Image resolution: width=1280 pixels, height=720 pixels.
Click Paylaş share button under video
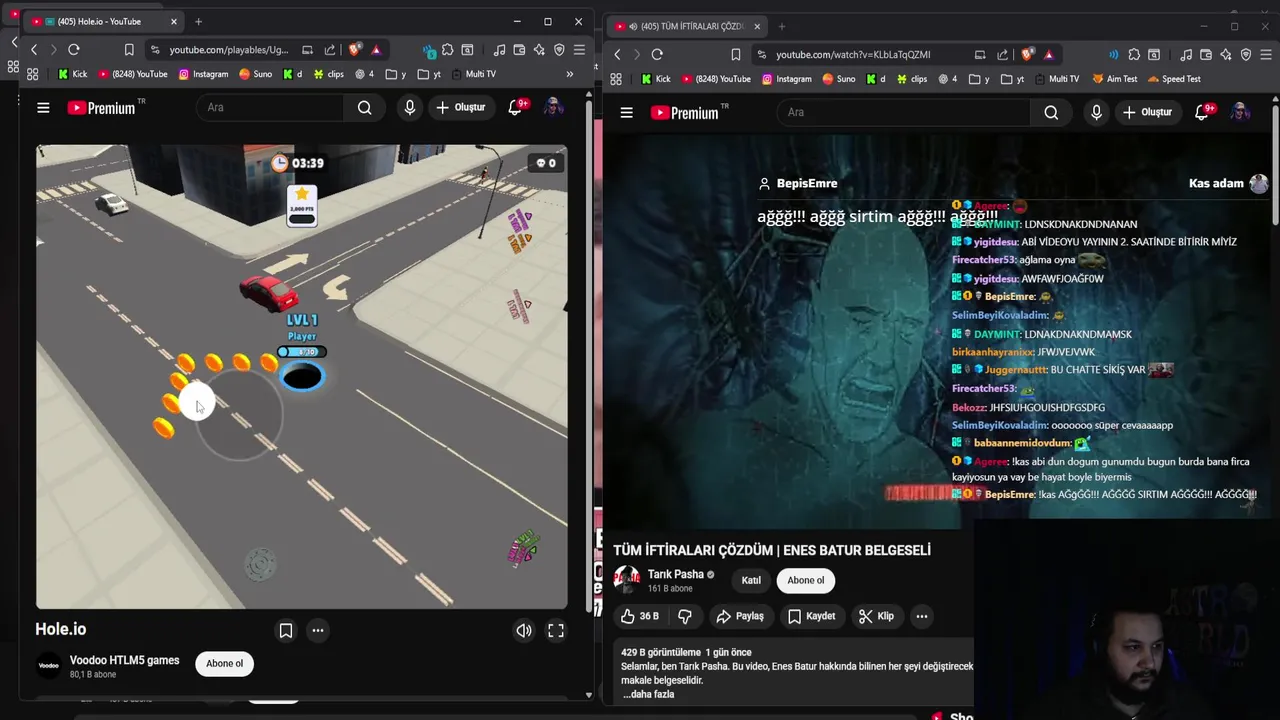pos(740,616)
